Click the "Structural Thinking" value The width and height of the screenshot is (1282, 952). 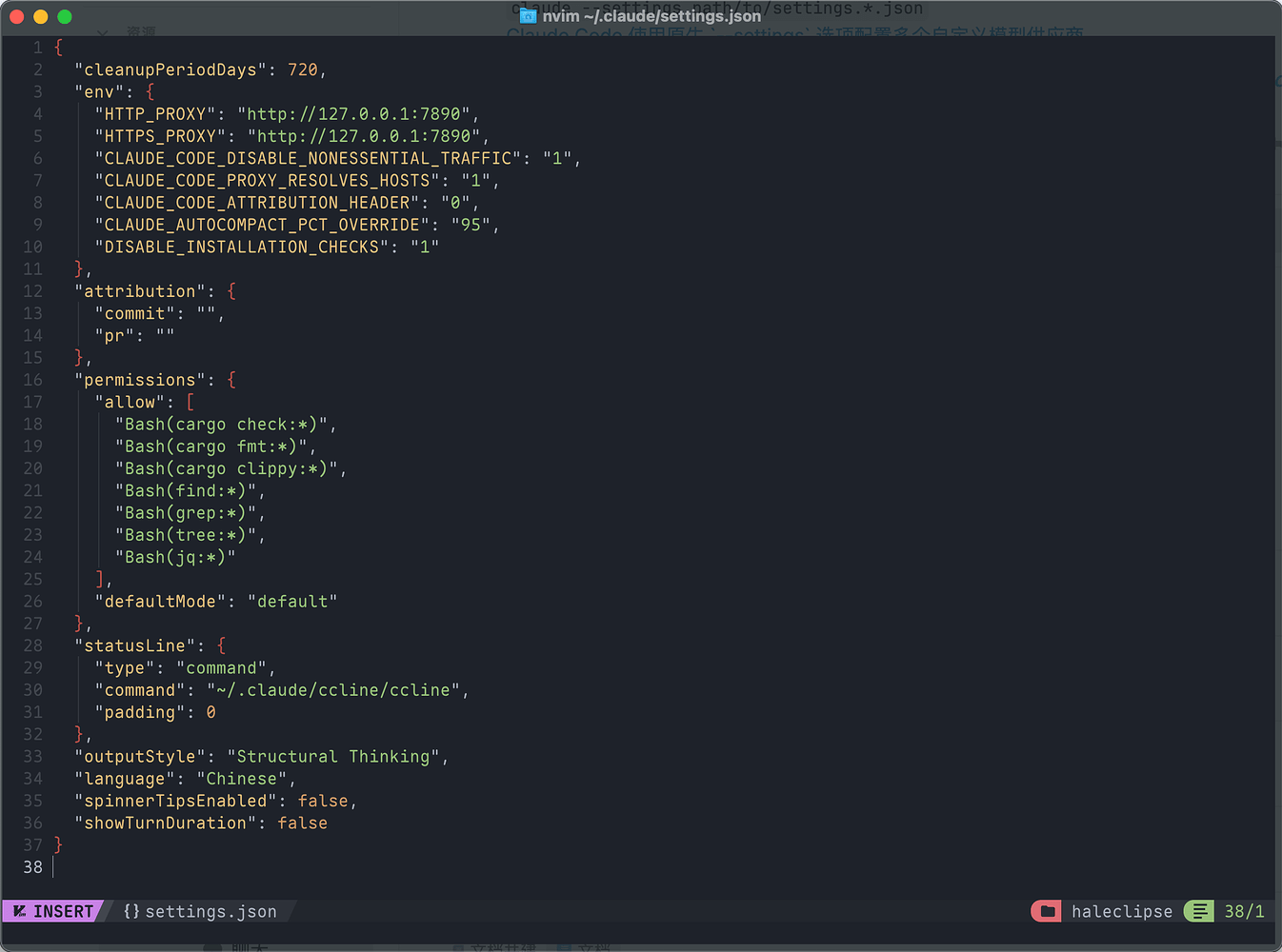tap(333, 757)
